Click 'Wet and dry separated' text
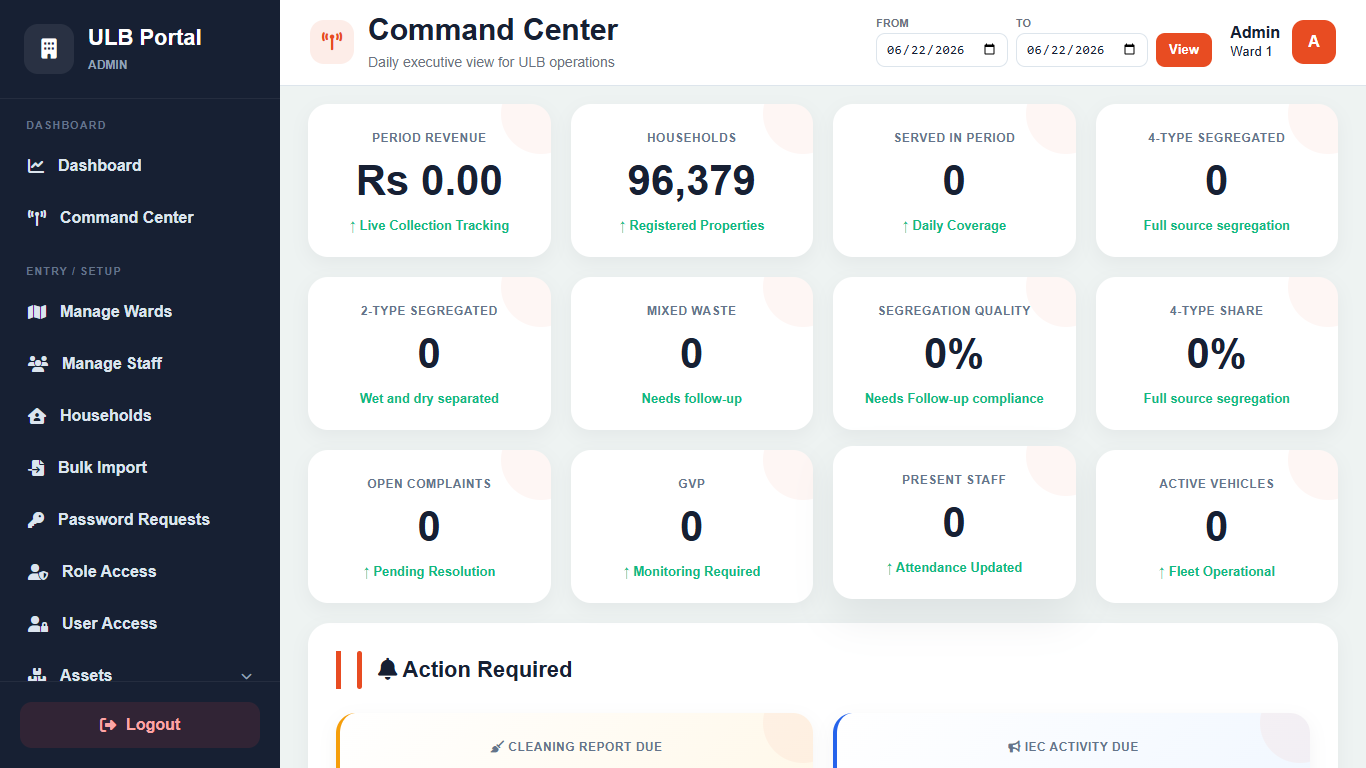This screenshot has height=768, width=1366. pos(429,399)
